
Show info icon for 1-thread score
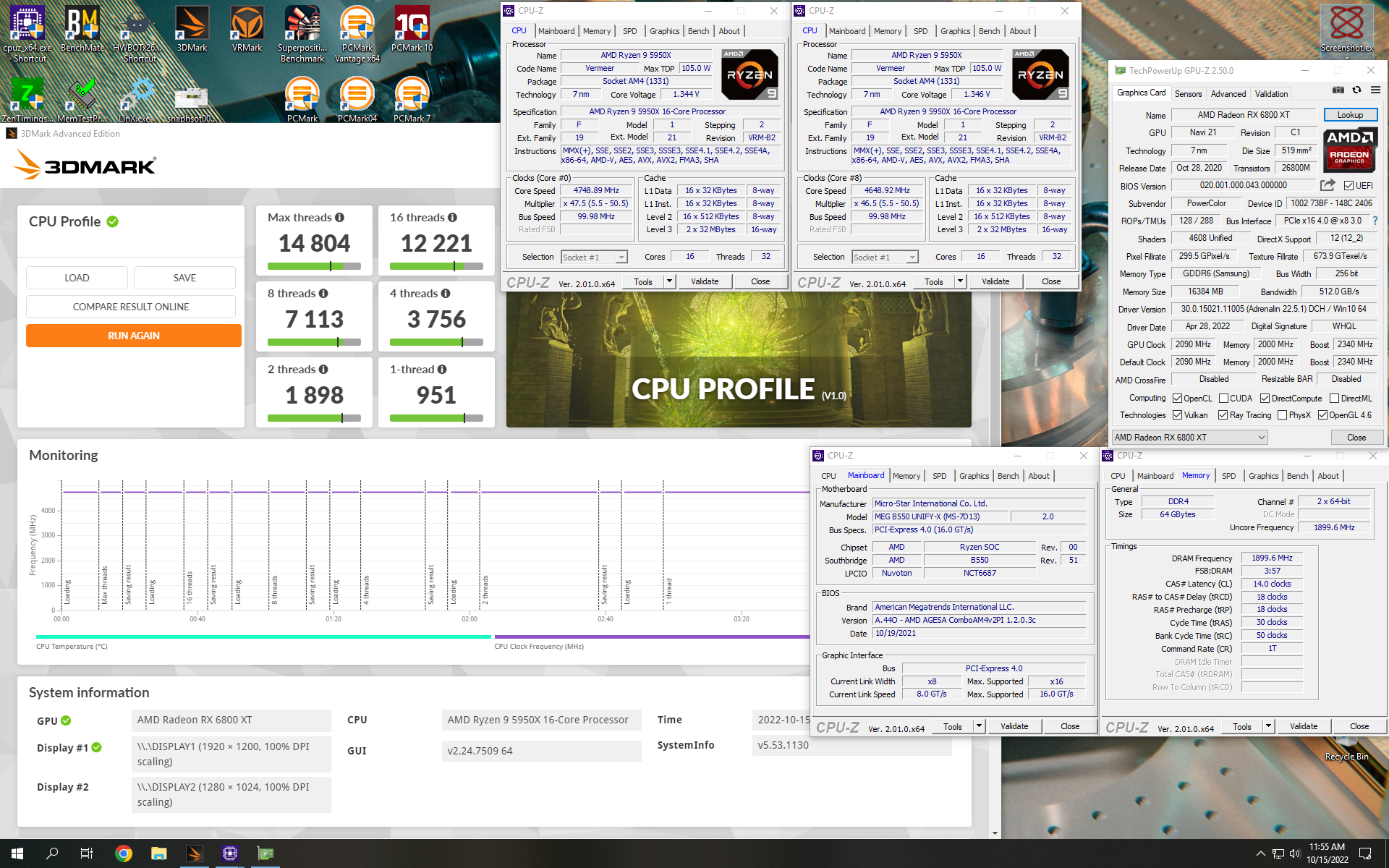[x=442, y=370]
